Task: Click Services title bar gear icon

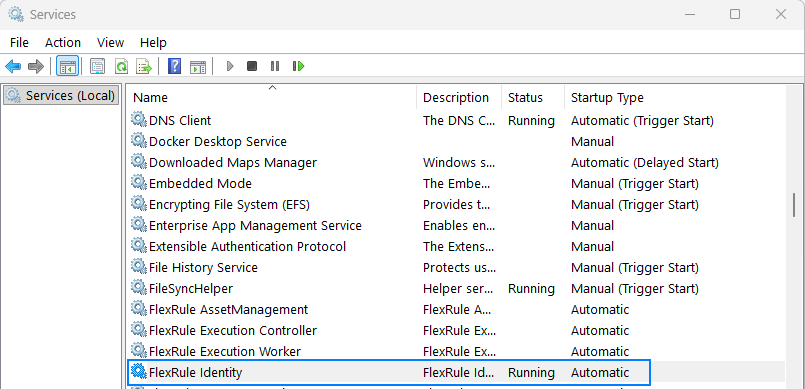Action: click(16, 14)
